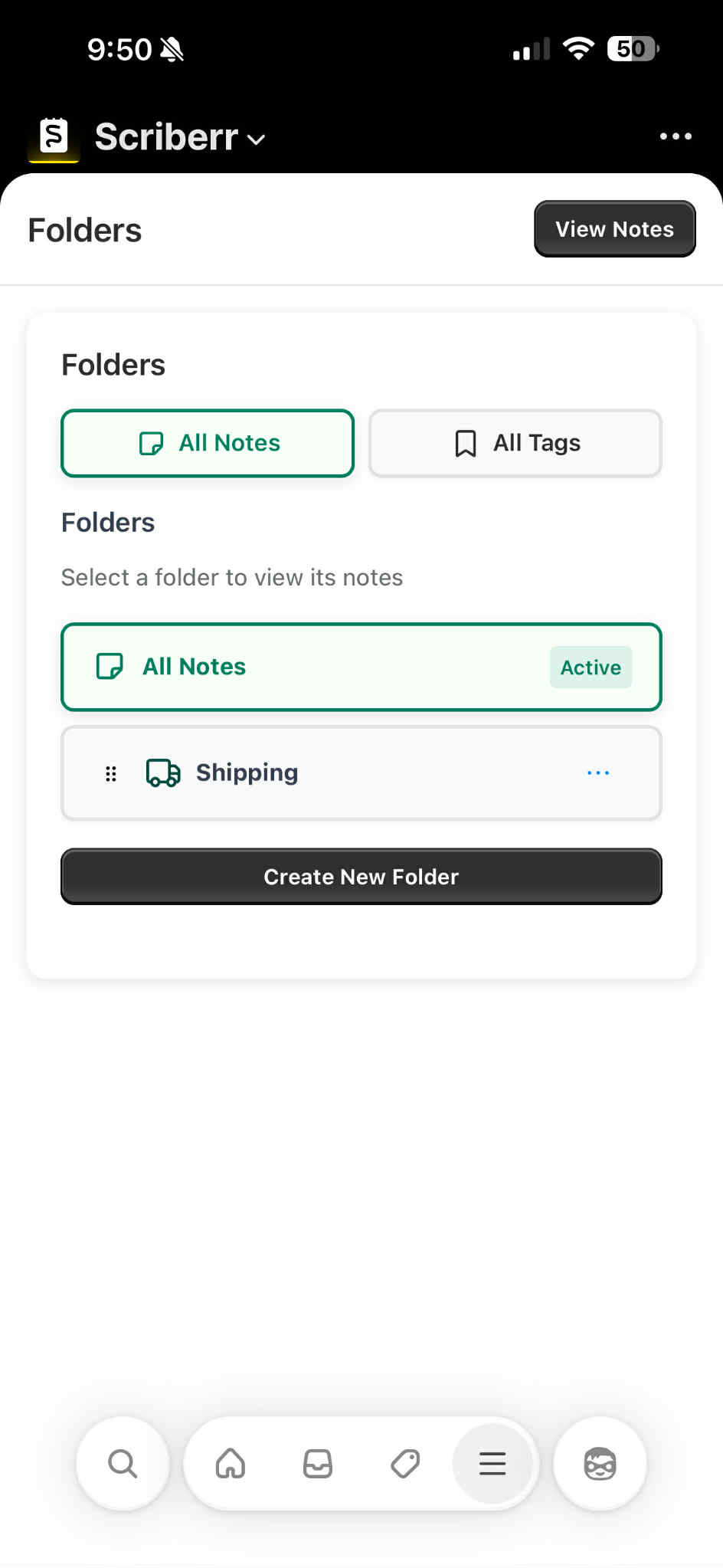Viewport: 723px width, 1568px height.
Task: Select the Shipping folder
Action: (x=361, y=773)
